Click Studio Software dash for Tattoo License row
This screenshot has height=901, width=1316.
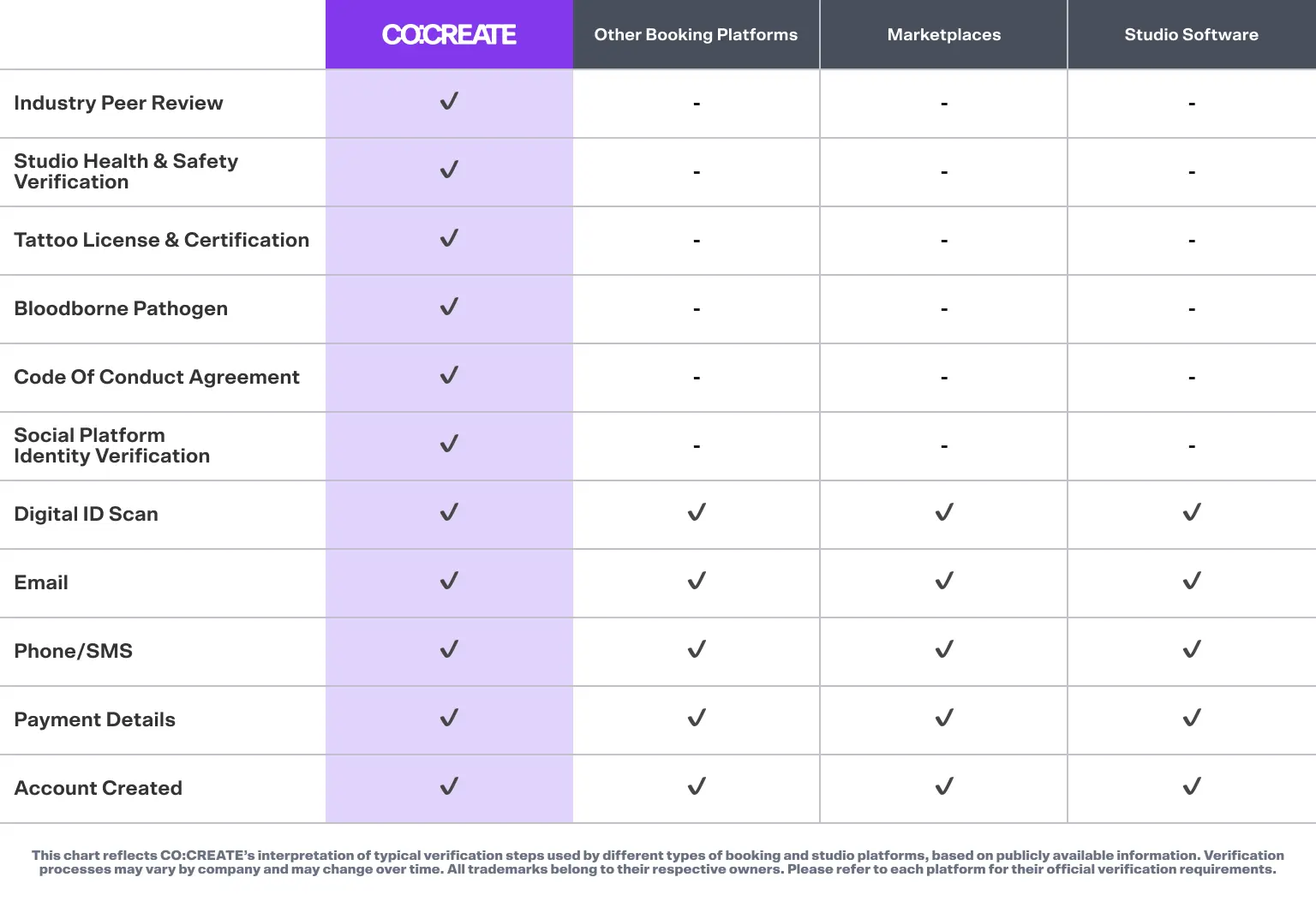point(1192,241)
